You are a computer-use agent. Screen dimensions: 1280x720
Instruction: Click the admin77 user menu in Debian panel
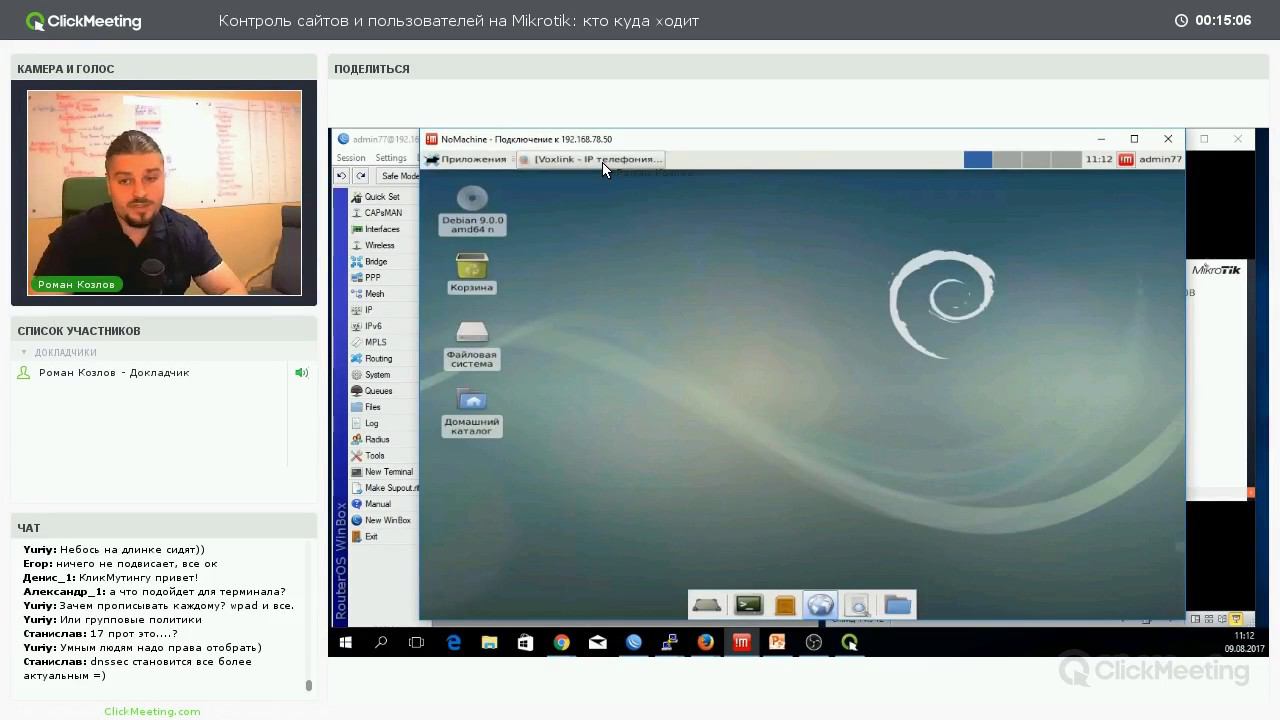pos(1160,159)
